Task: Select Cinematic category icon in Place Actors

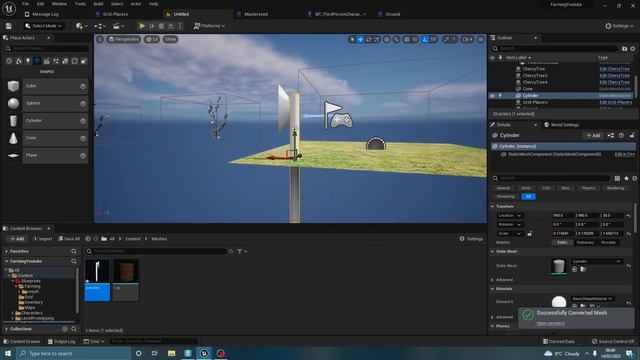Action: coord(47,61)
